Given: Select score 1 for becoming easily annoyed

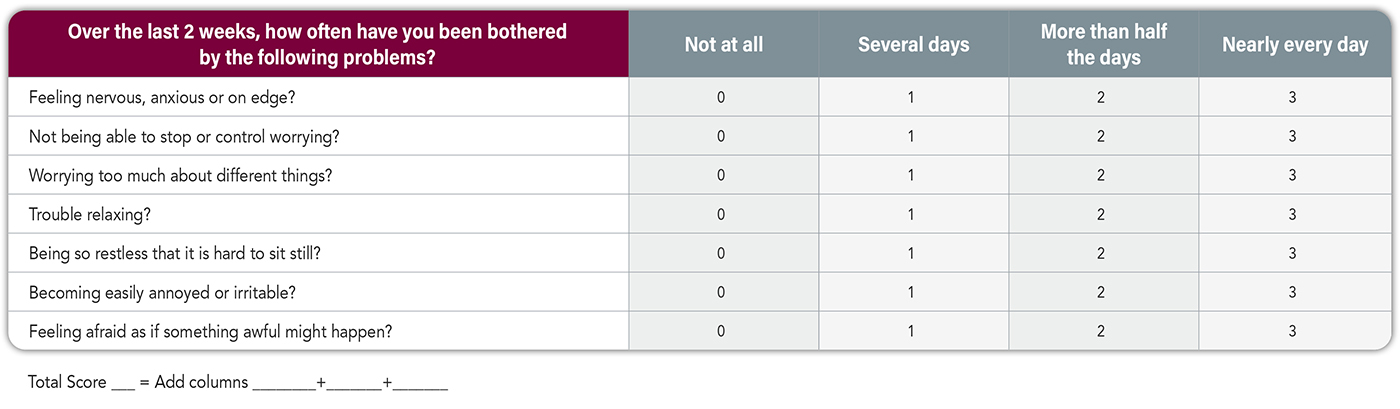Looking at the screenshot, I should [x=911, y=293].
